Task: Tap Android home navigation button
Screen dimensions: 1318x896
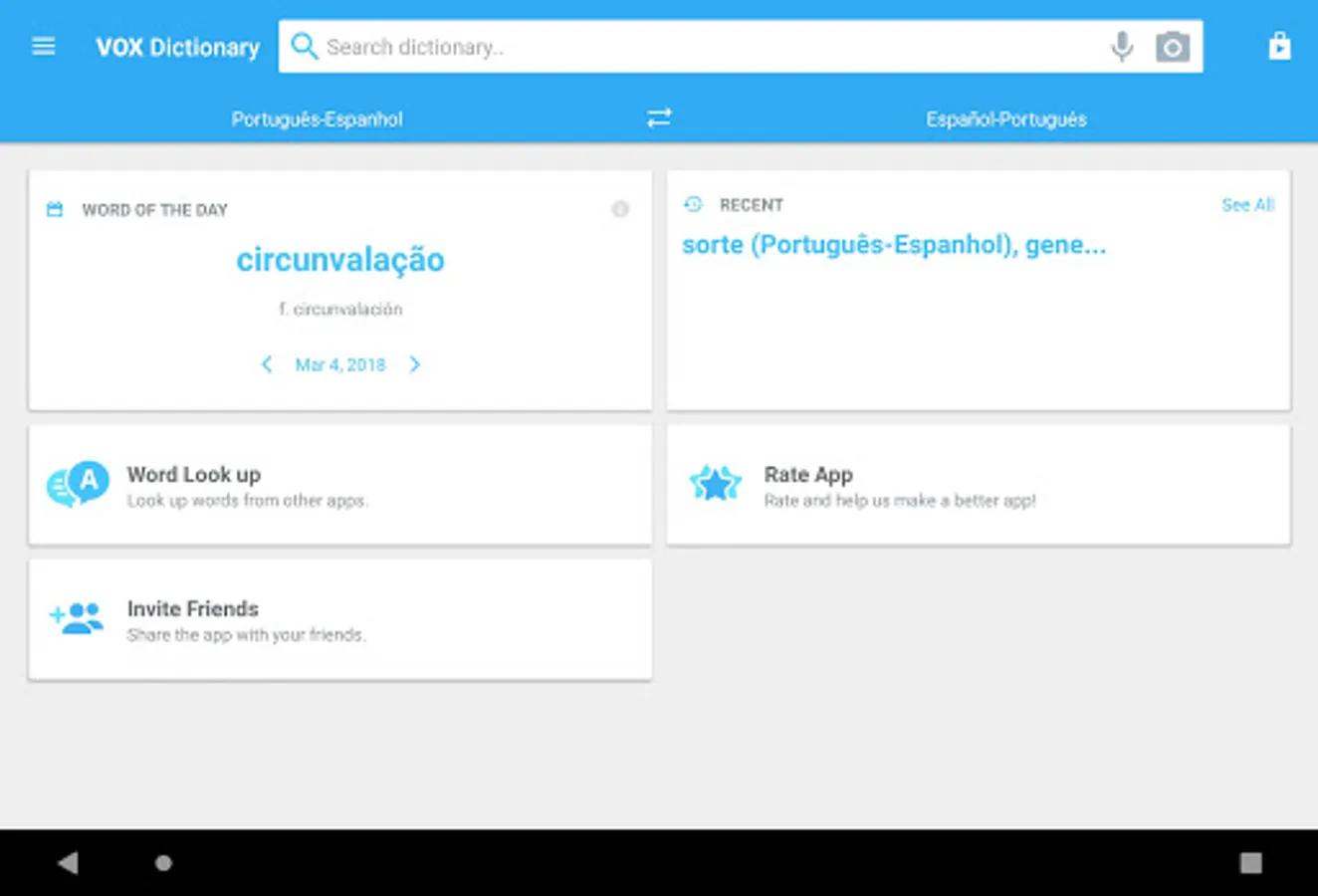Action: pyautogui.click(x=164, y=863)
